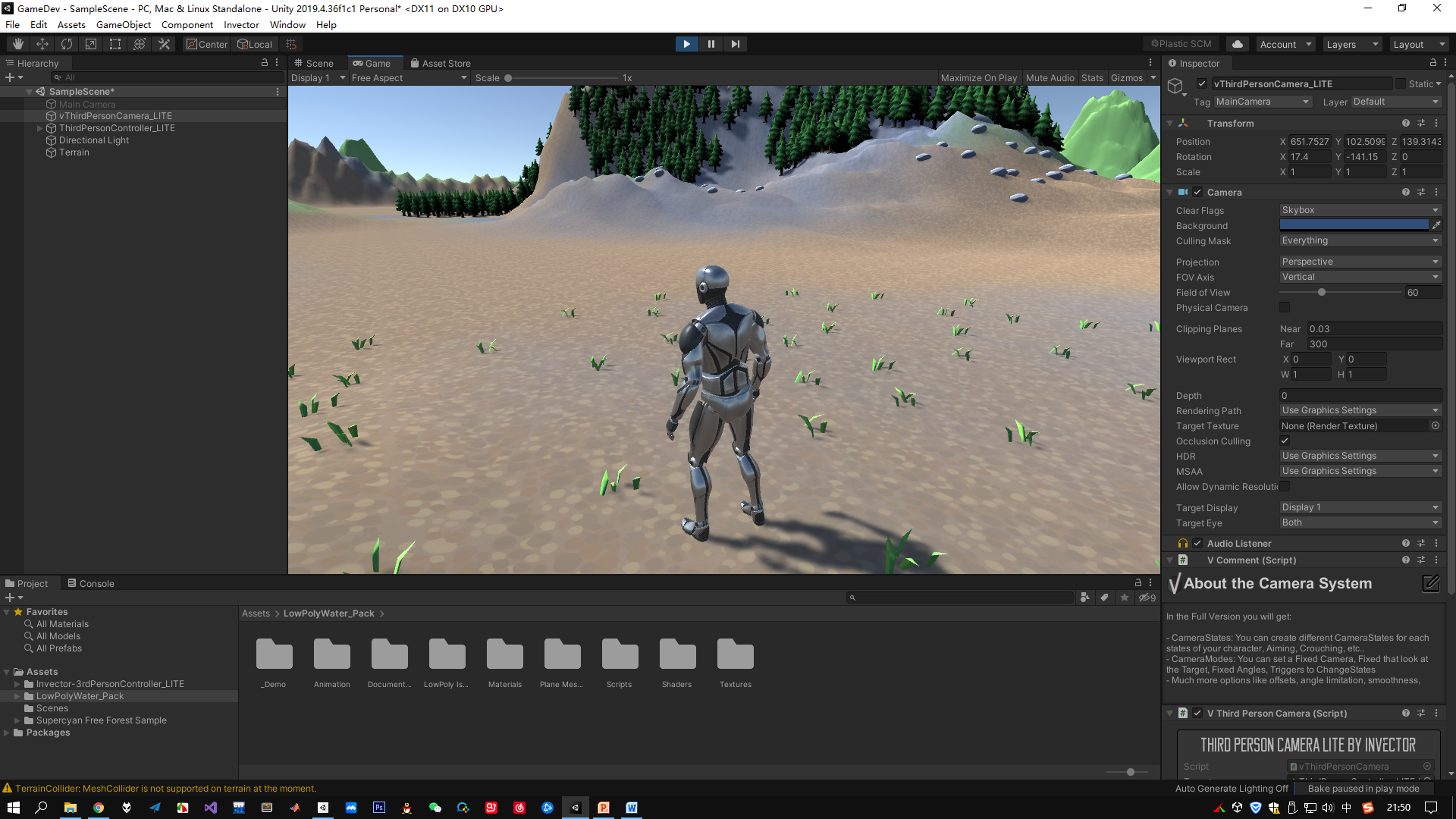Open the Component menu

187,24
